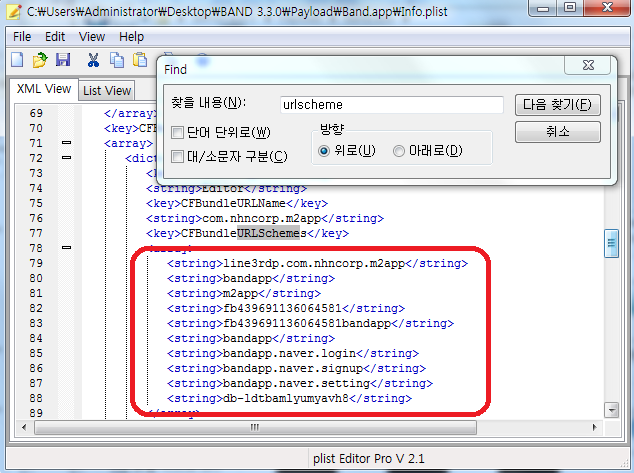The width and height of the screenshot is (634, 473).
Task: Copy selection with the Copy icon
Action: (x=117, y=60)
